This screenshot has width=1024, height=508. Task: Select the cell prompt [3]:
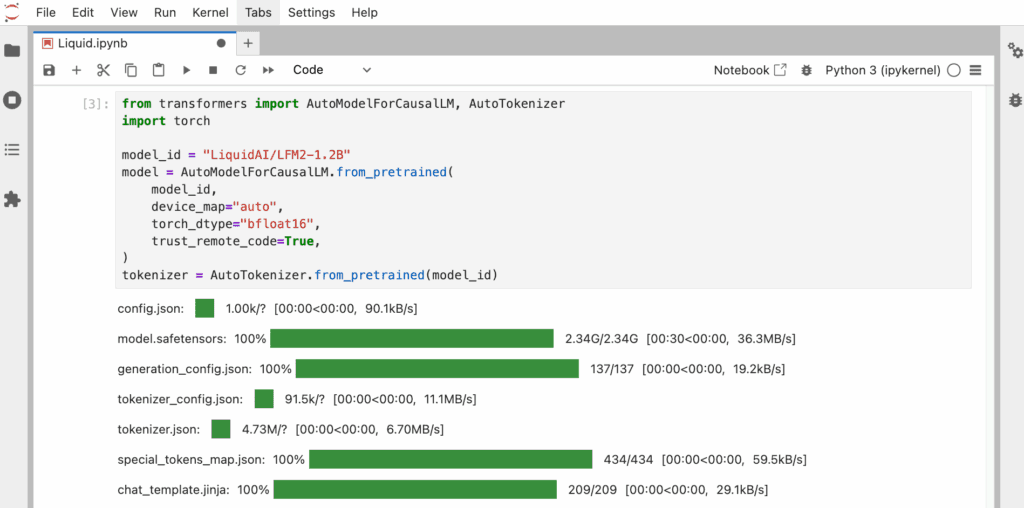pos(96,103)
